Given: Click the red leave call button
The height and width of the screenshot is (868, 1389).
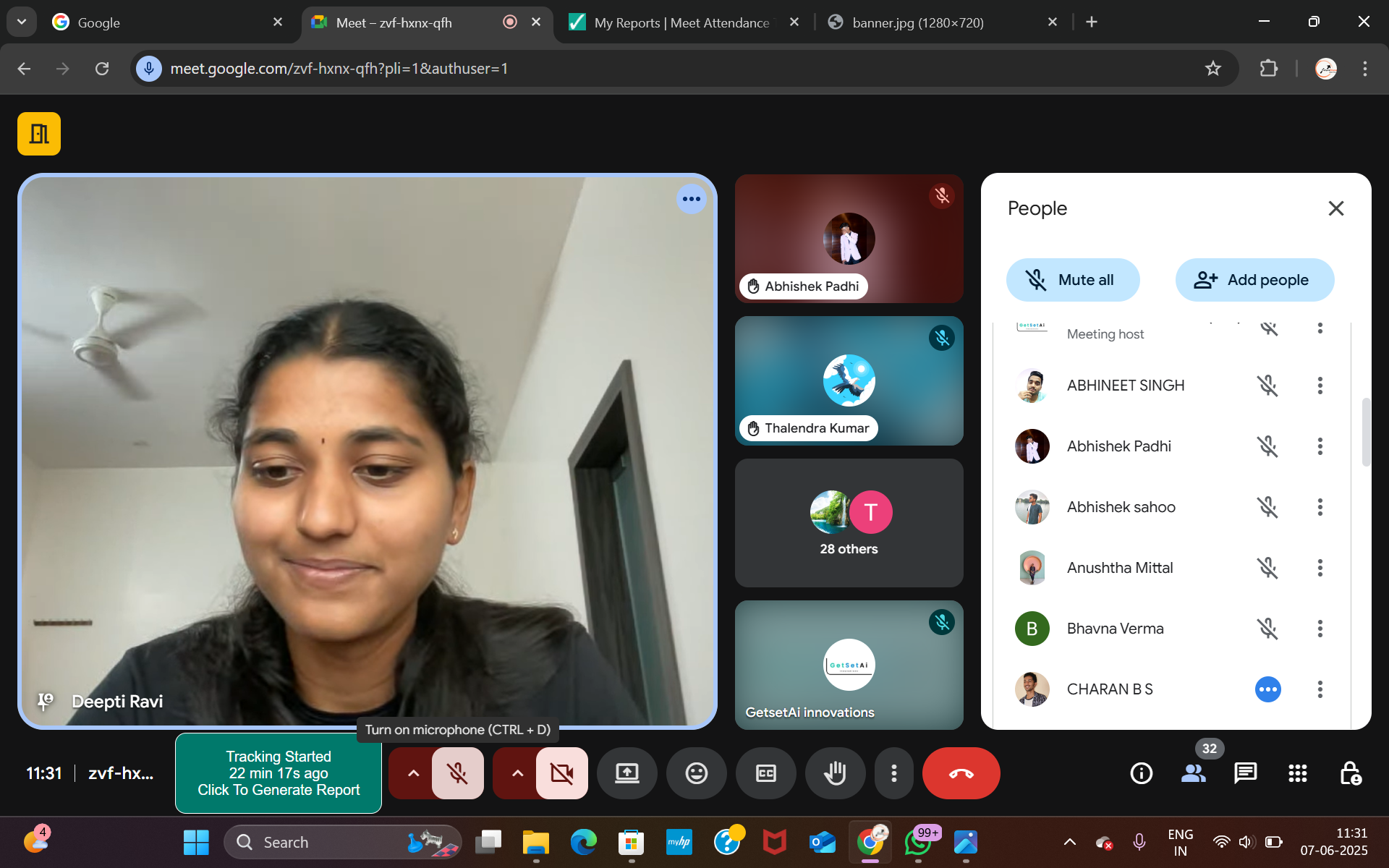Looking at the screenshot, I should pos(961,773).
